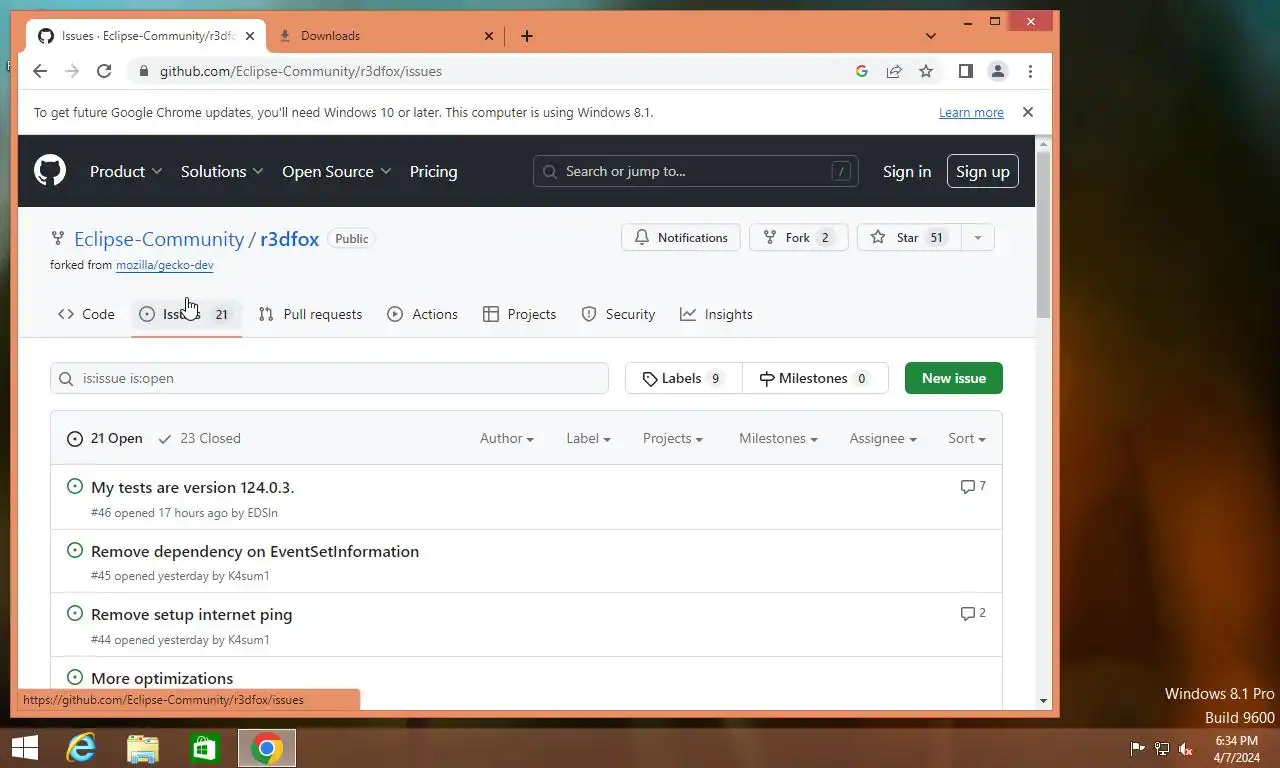Click the is:issue is:open filter field
Screen dimensions: 1280x768
pos(329,378)
